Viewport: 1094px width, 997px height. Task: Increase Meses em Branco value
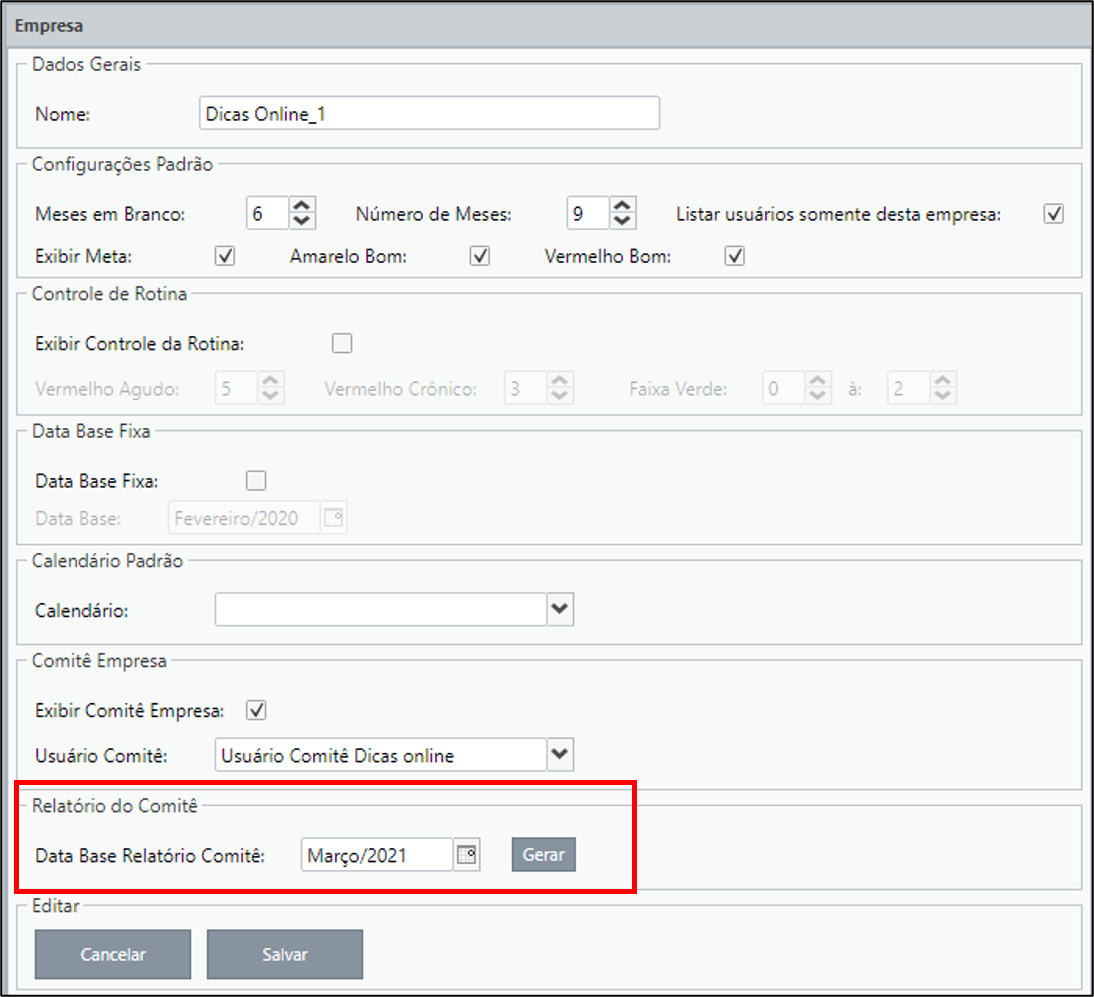pos(302,206)
